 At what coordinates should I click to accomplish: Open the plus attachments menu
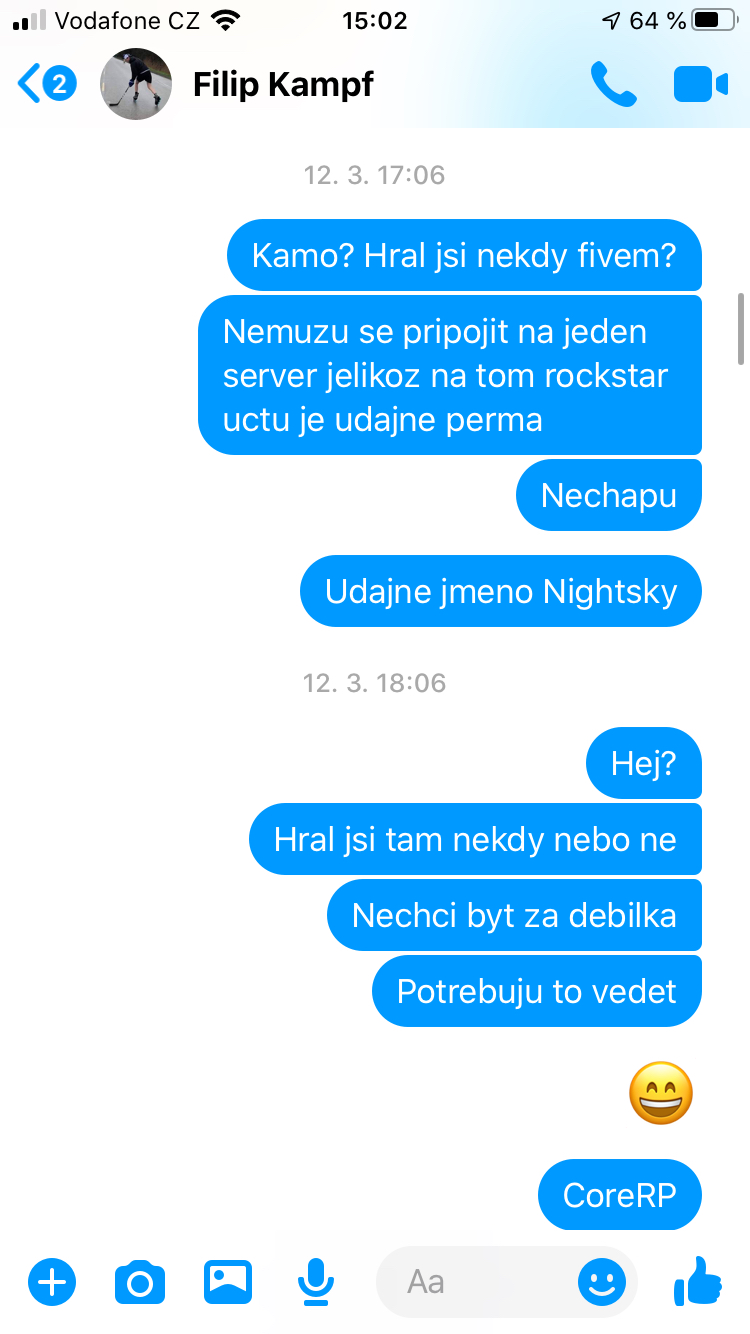(52, 1281)
